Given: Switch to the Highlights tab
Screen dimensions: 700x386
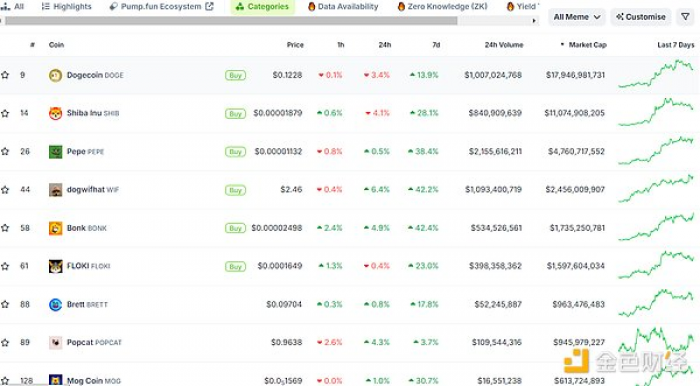Looking at the screenshot, I should pyautogui.click(x=66, y=6).
